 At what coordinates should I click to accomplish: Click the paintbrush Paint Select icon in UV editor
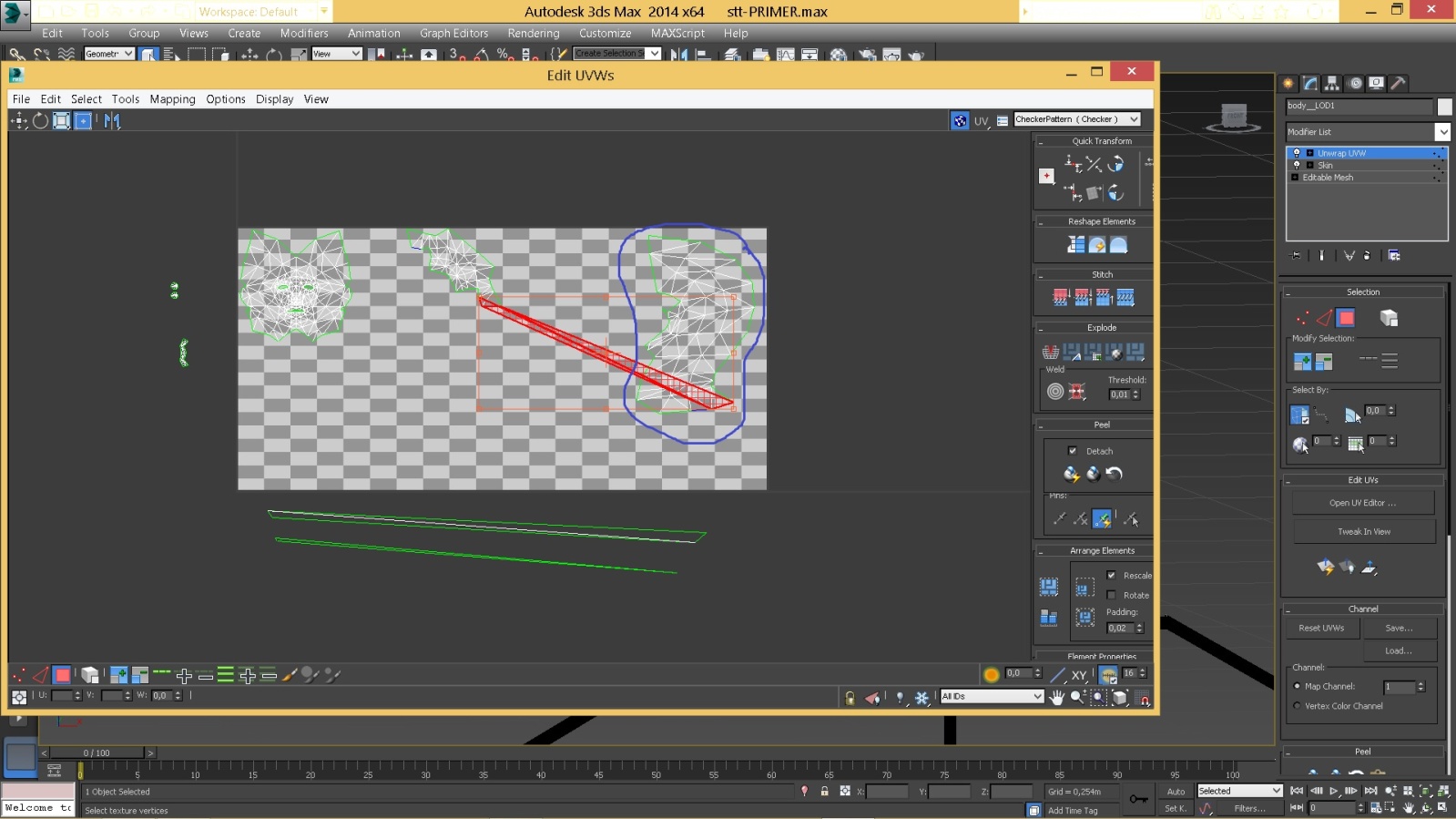point(290,675)
